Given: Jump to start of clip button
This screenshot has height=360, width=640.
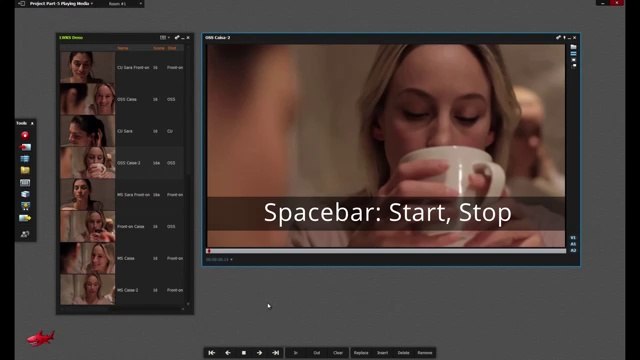Looking at the screenshot, I should tap(211, 353).
